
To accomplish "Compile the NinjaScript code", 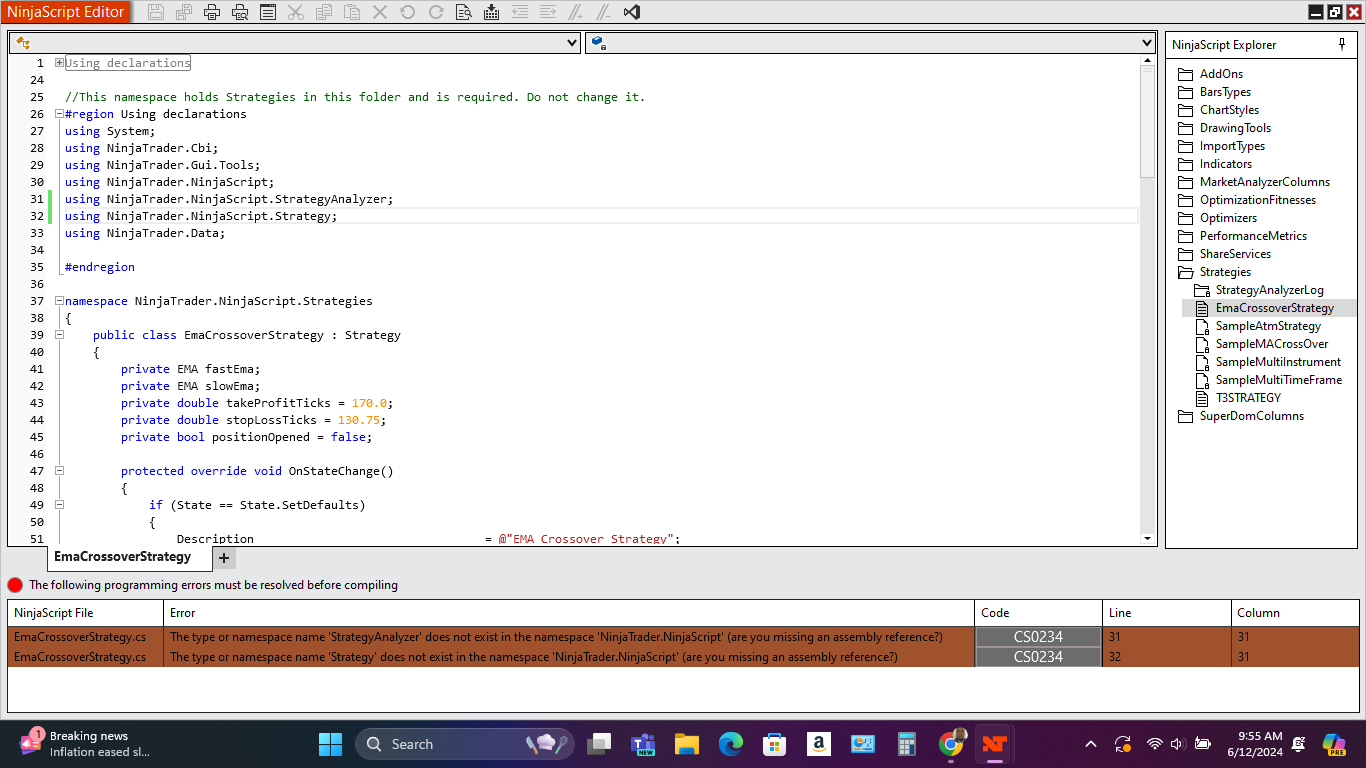I will coord(492,12).
